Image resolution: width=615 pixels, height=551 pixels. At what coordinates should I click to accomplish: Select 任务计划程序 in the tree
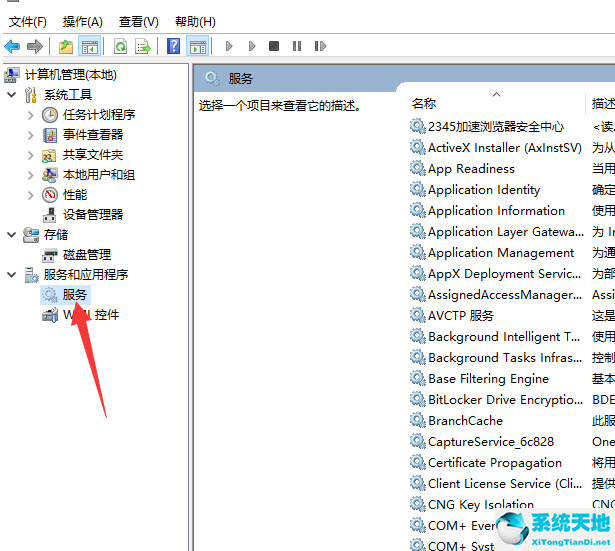99,115
